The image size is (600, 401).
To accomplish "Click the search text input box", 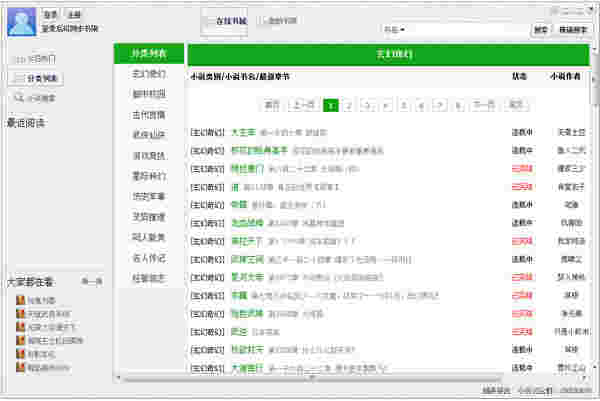I will tap(468, 29).
